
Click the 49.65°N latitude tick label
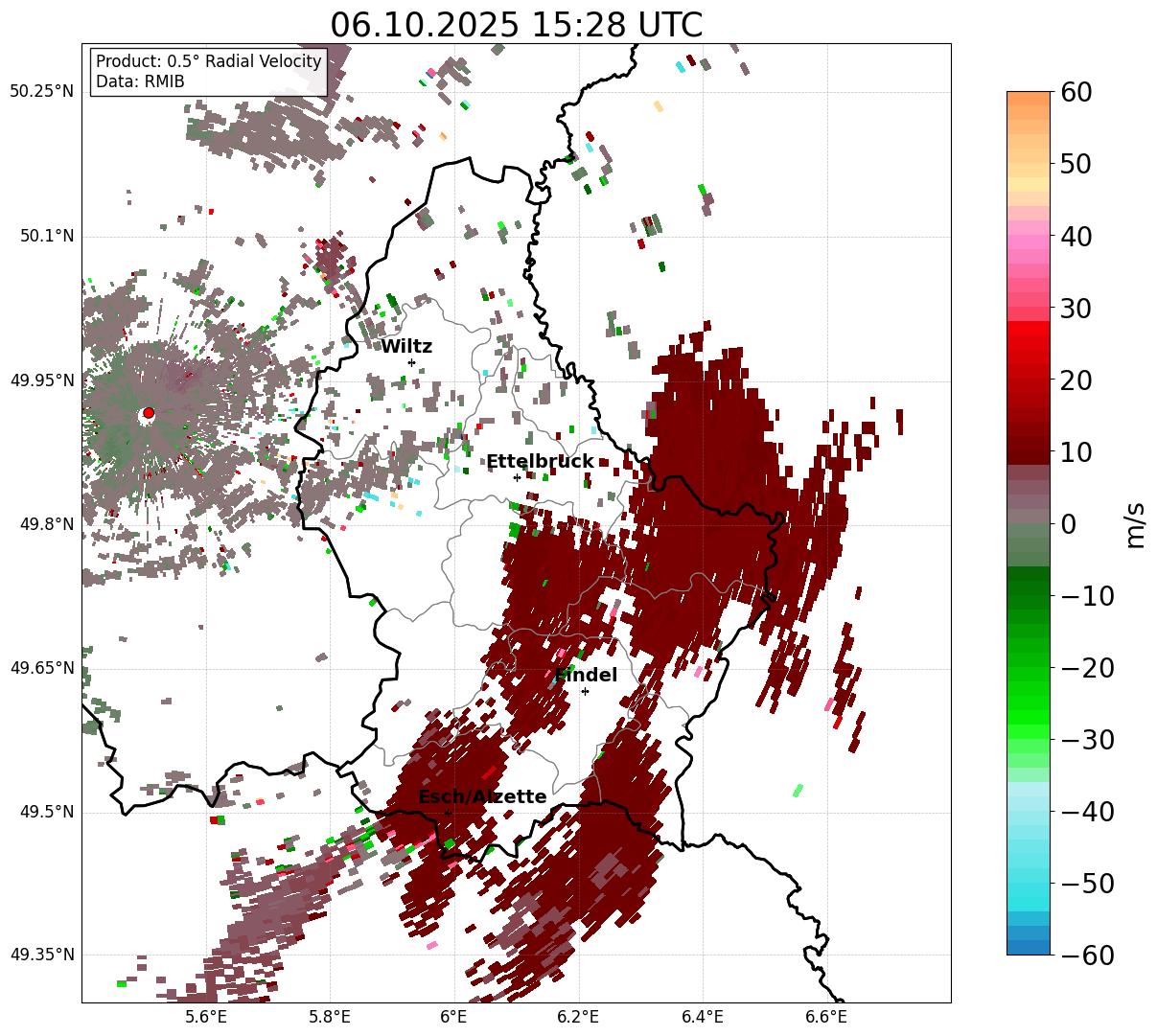click(x=42, y=668)
